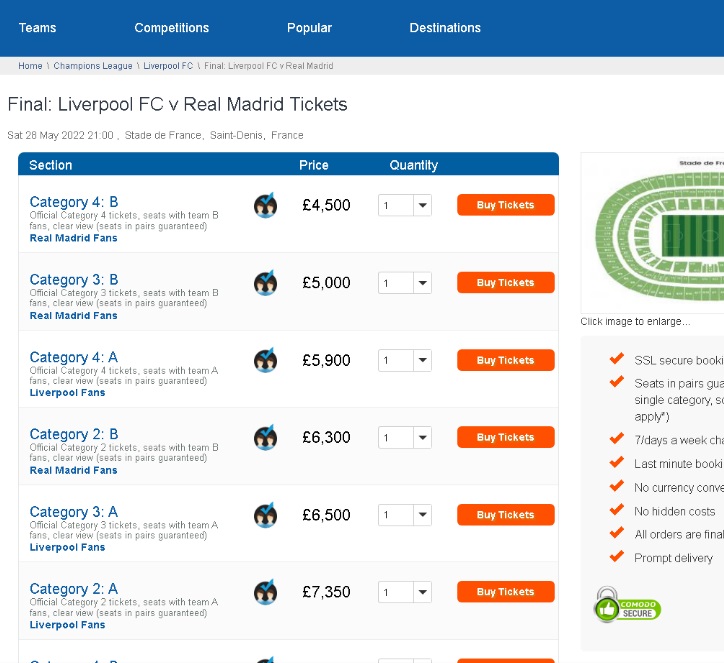Click Real Madrid Fans label under Category 4: B

(73, 238)
